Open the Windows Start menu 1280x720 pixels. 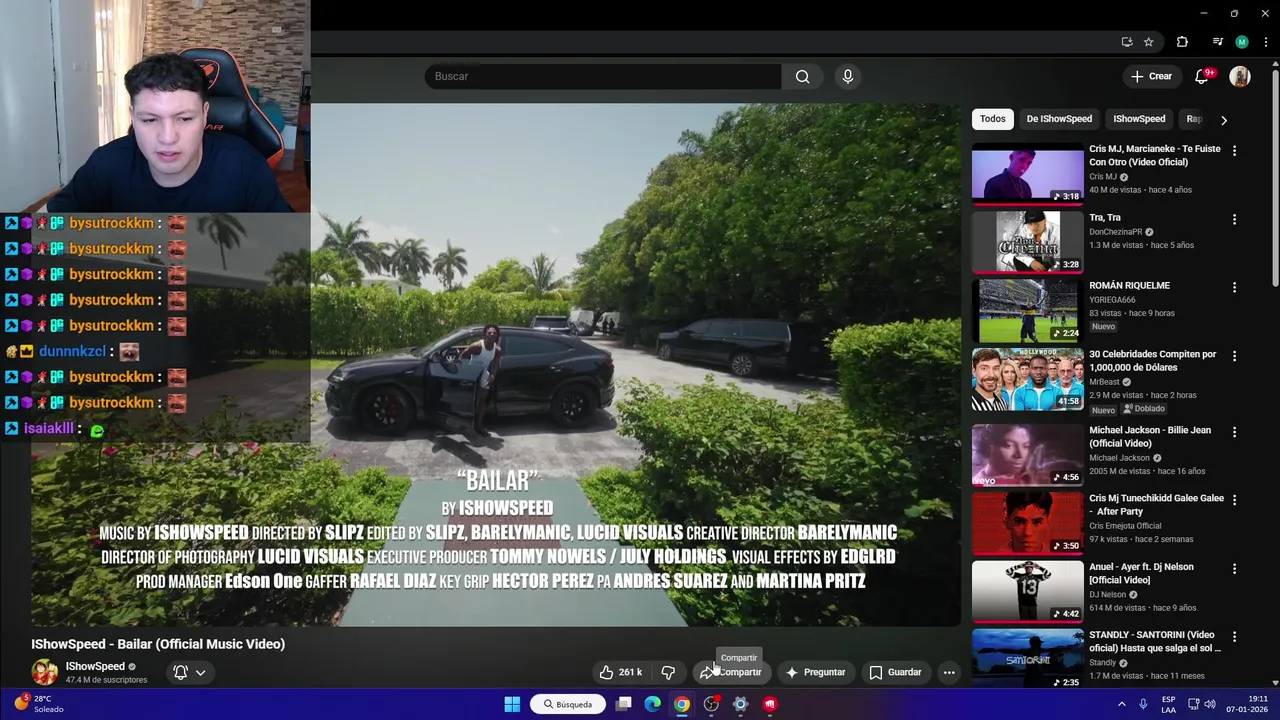(512, 704)
